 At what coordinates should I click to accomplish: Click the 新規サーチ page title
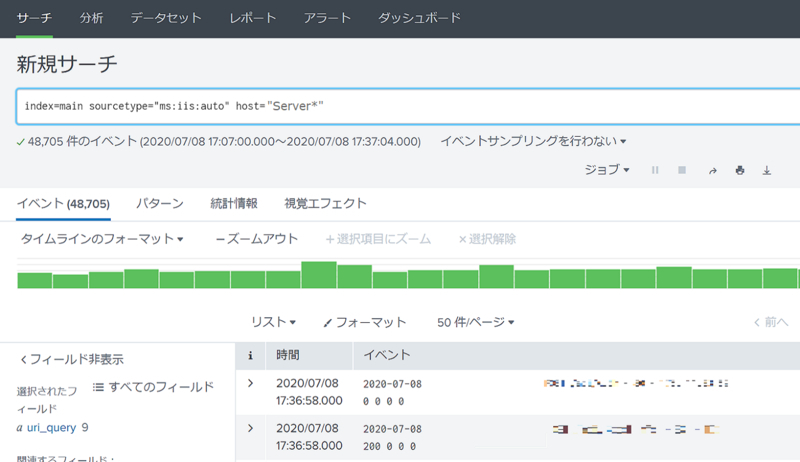pyautogui.click(x=67, y=64)
